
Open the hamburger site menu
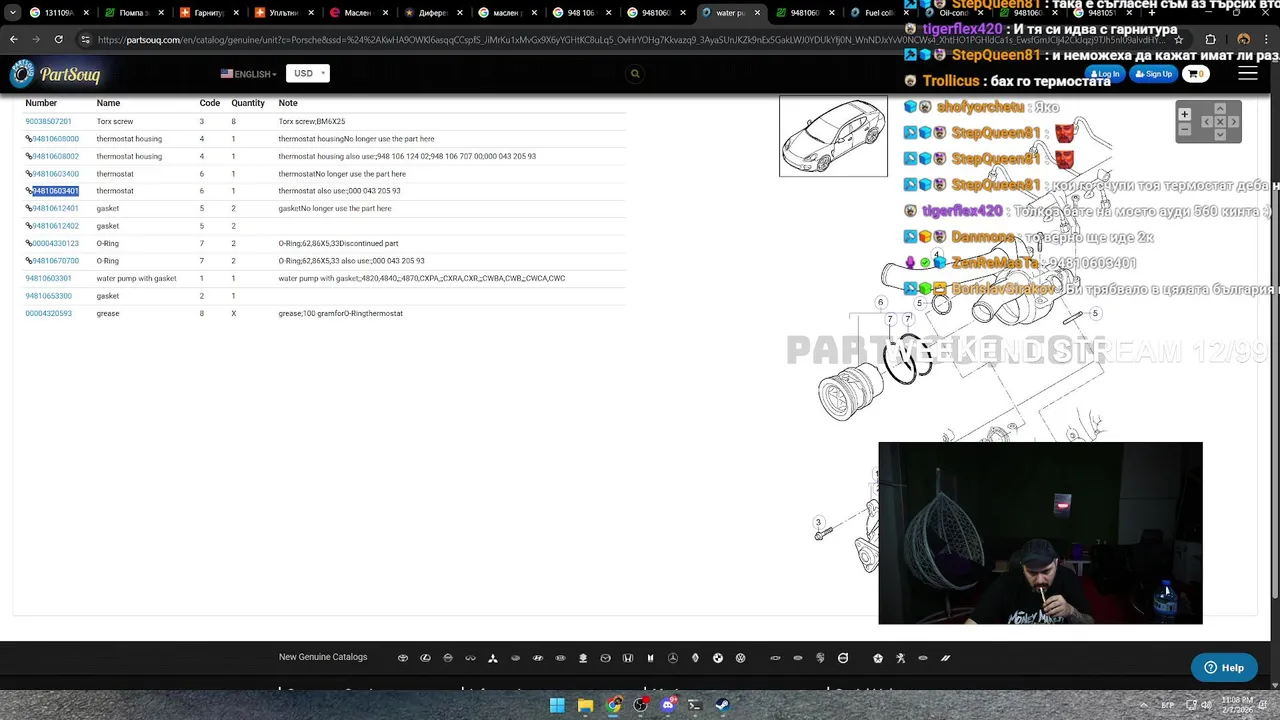coord(1247,73)
